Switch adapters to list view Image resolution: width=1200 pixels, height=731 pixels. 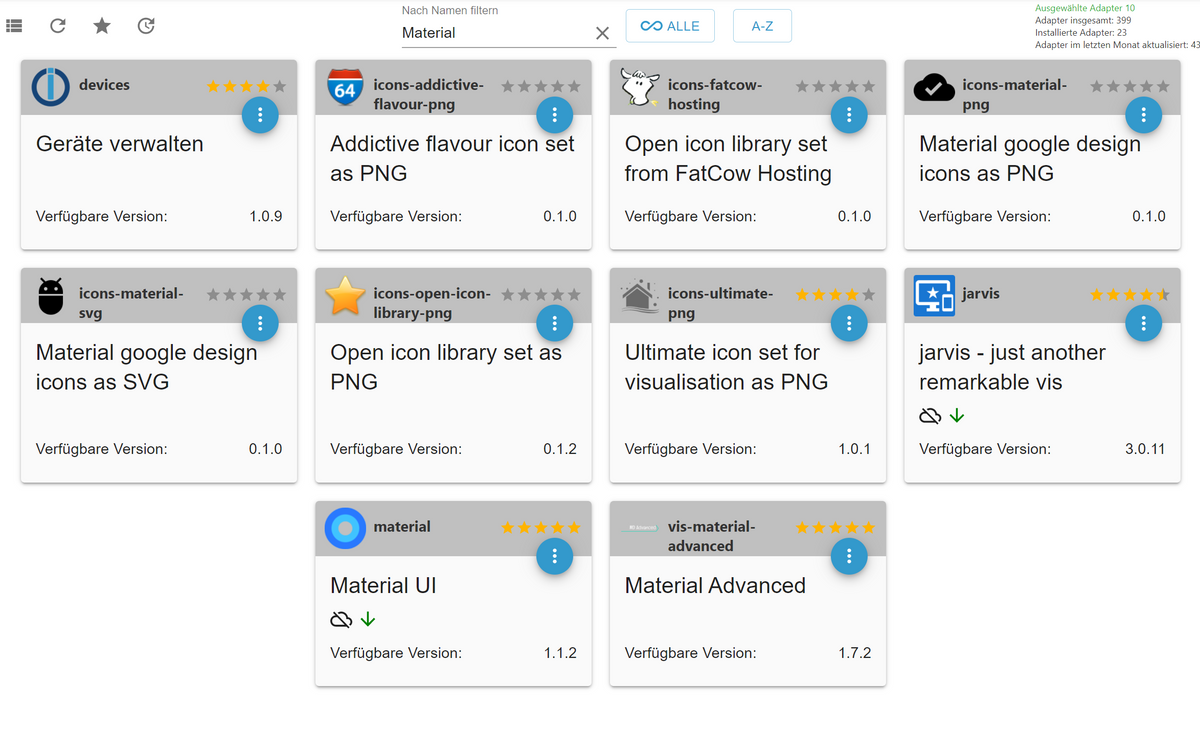tap(14, 26)
